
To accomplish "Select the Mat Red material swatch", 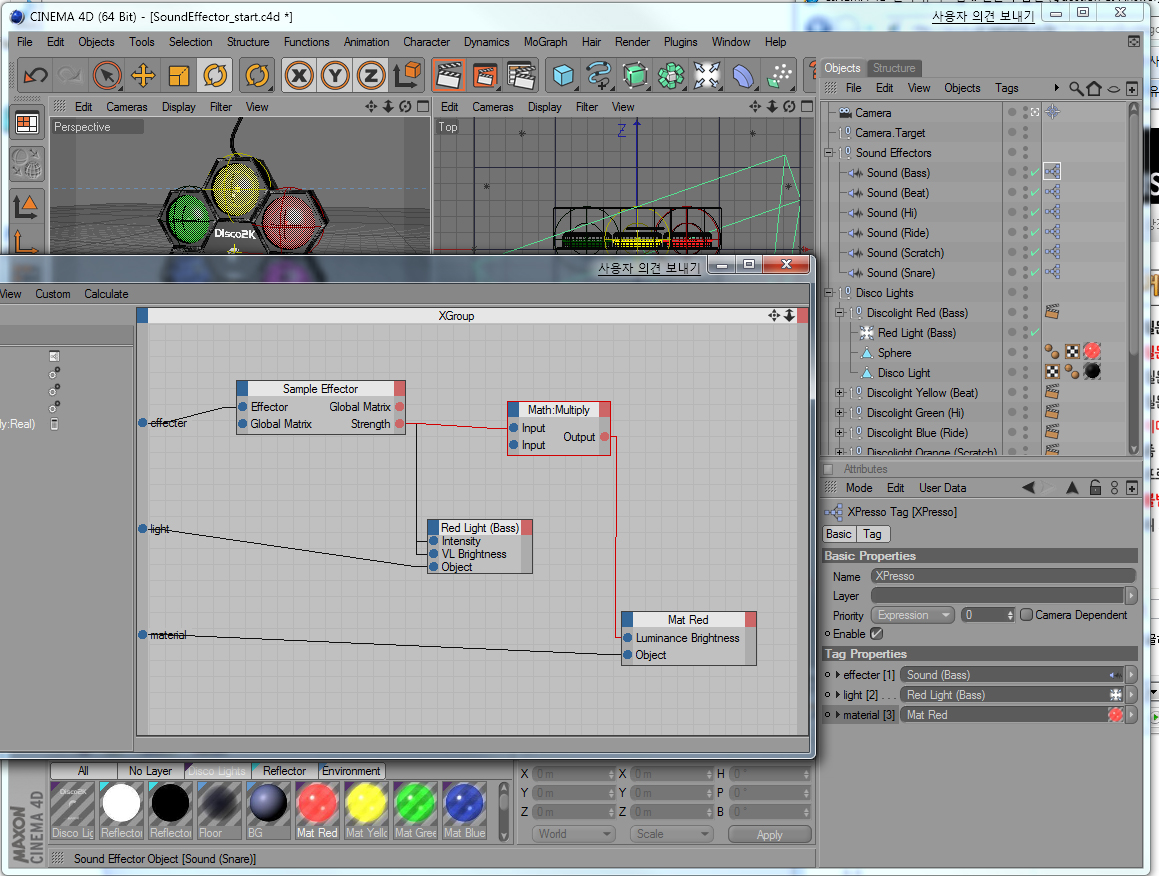I will point(317,811).
